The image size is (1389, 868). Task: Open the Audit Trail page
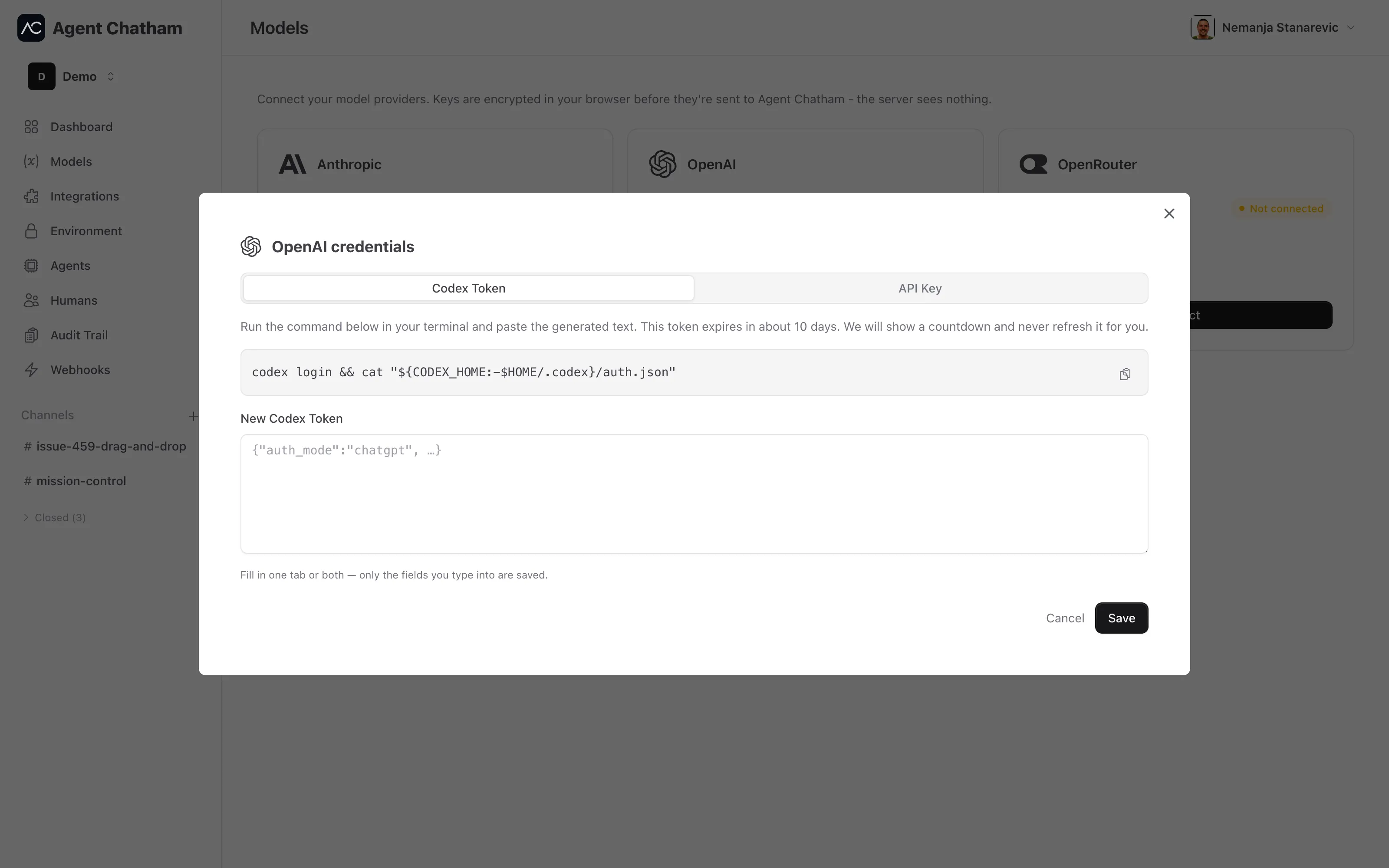(79, 335)
